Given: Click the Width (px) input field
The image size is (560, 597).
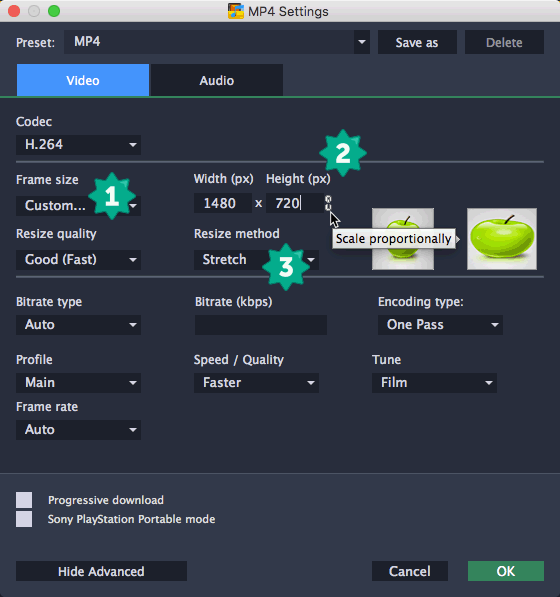Looking at the screenshot, I should point(223,203).
